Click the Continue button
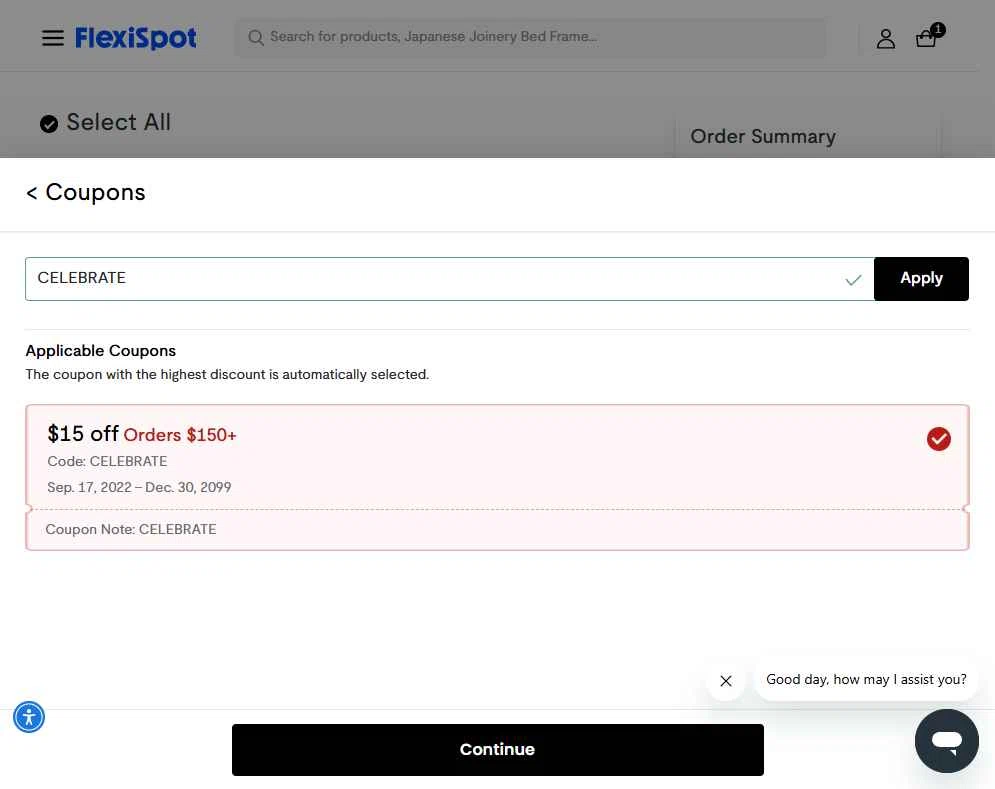The width and height of the screenshot is (995, 789). tap(497, 749)
